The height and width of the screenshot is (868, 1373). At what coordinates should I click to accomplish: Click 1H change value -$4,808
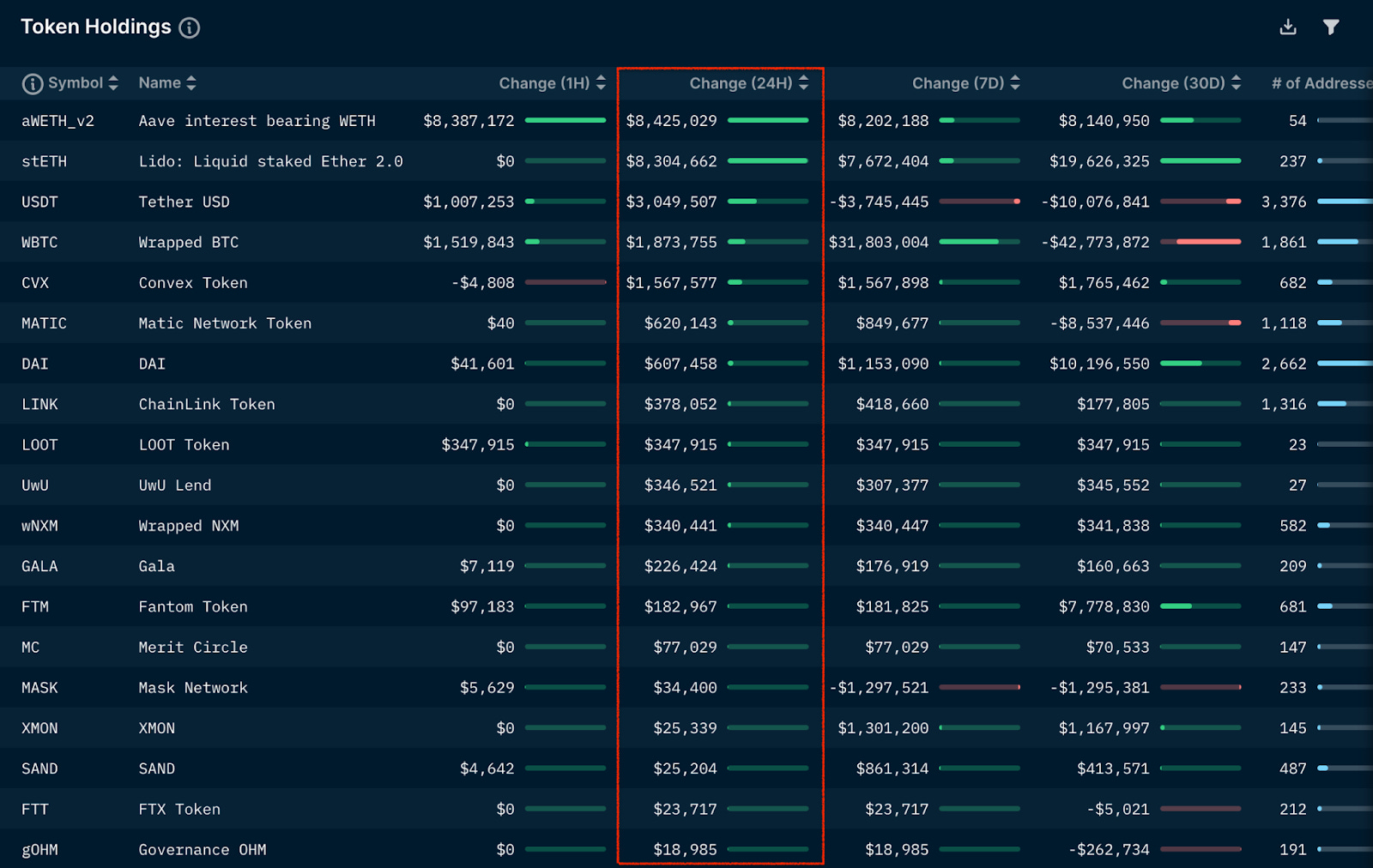[483, 283]
